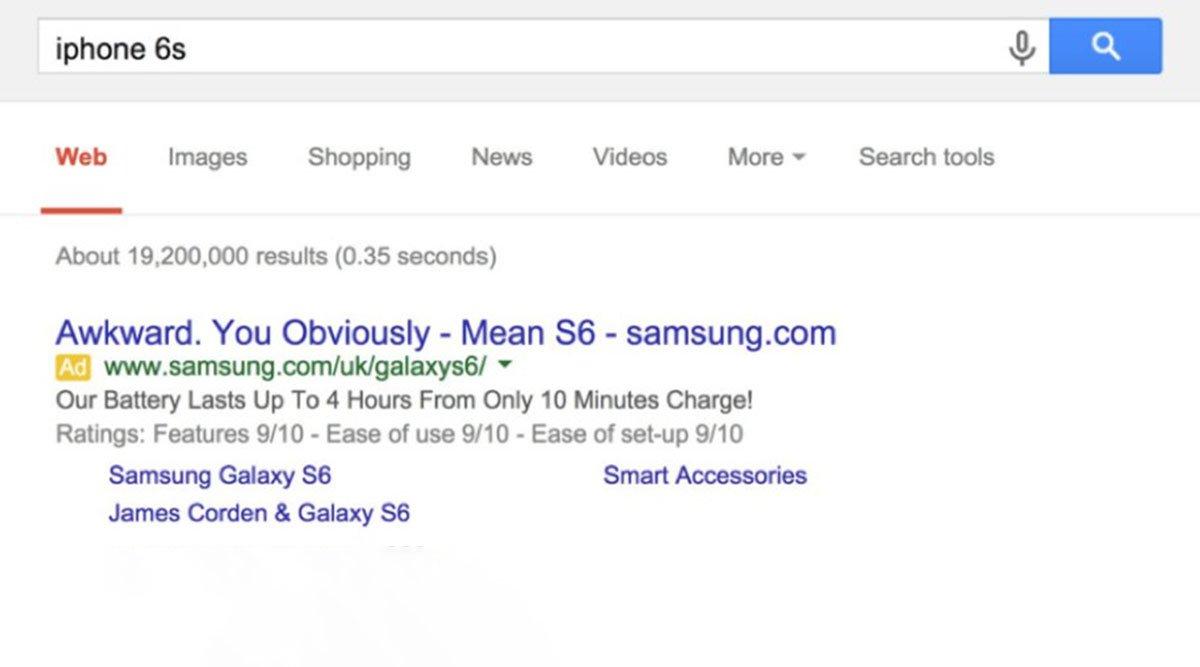Click the magnifying glass search button
Viewport: 1200px width, 667px height.
[x=1106, y=45]
